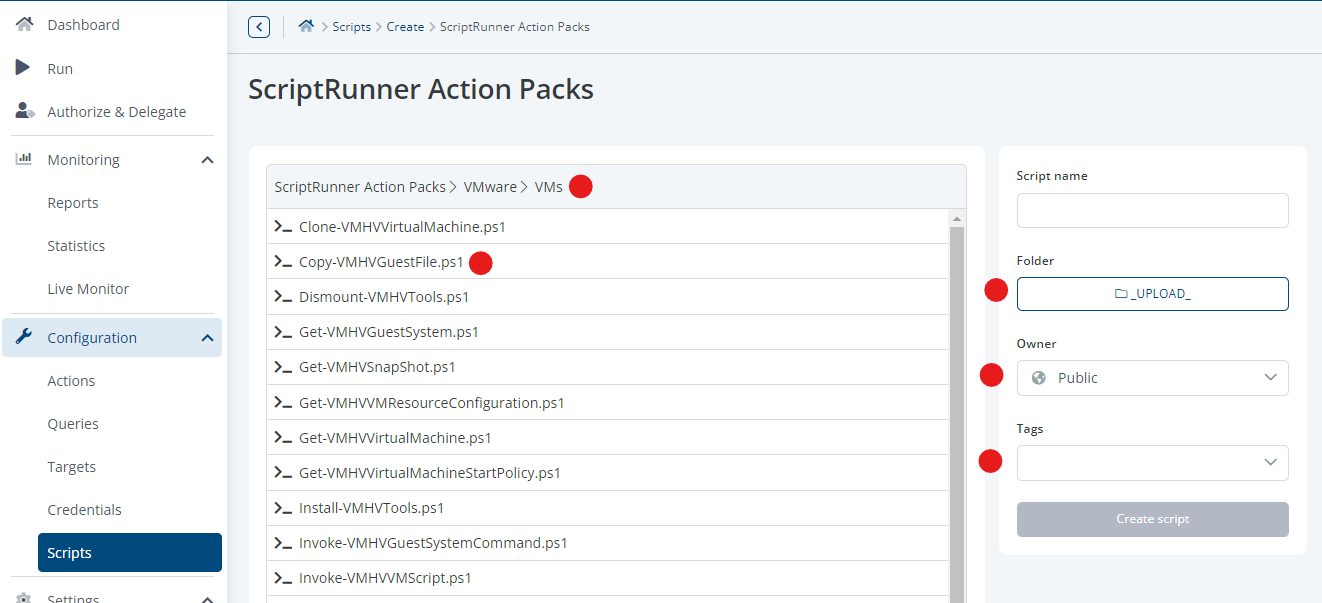The width and height of the screenshot is (1322, 603).
Task: Click the PowerShell icon beside Get-VMHVGuestSystem.ps1
Action: pyautogui.click(x=283, y=332)
